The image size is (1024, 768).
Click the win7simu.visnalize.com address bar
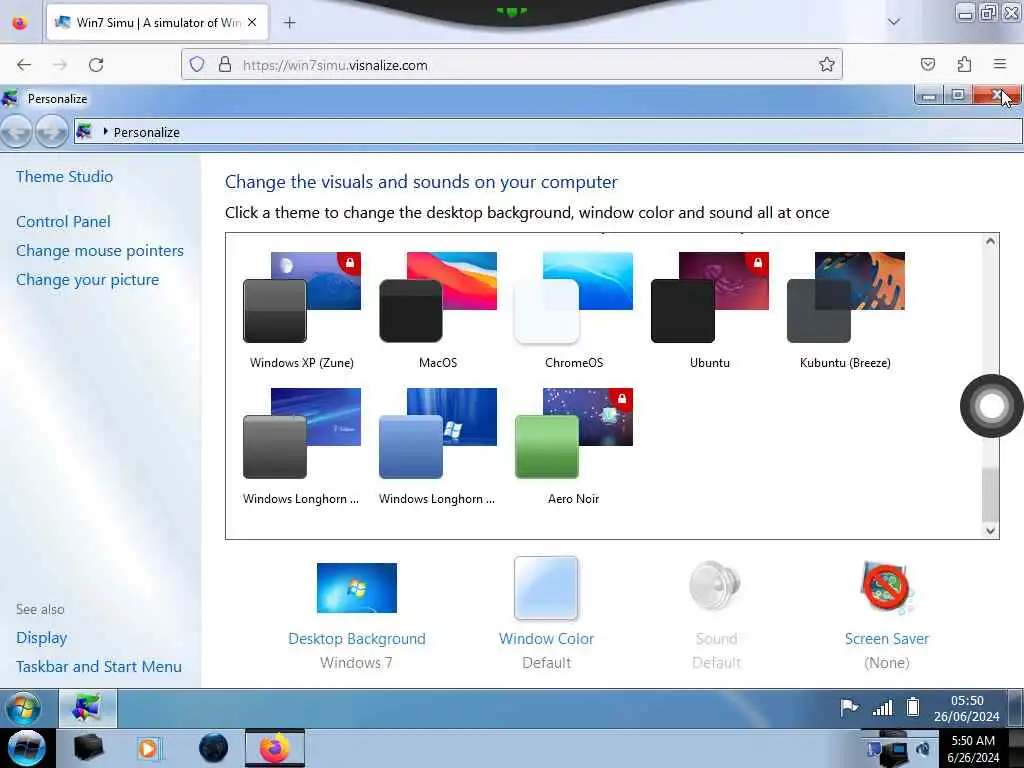511,65
